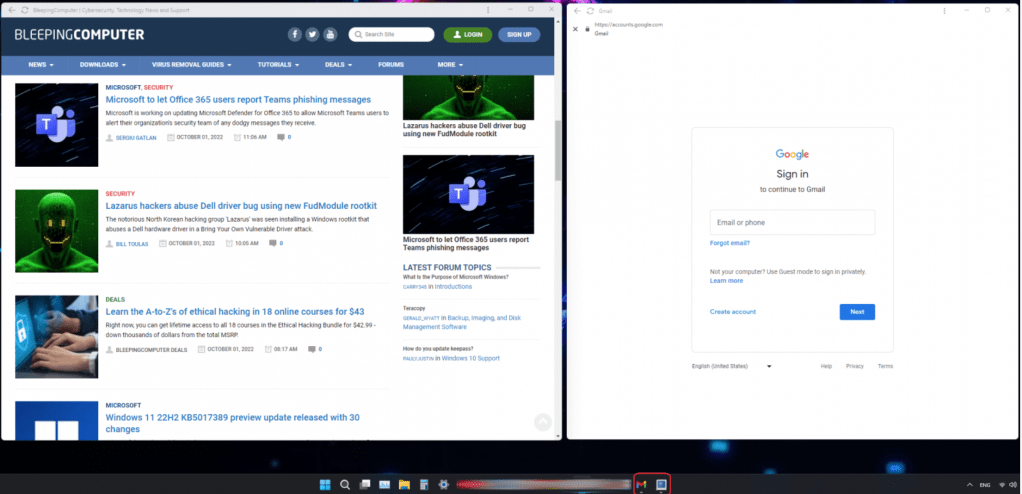The height and width of the screenshot is (494, 1022).
Task: Click the MICROSOFT tag on the Teams article
Action: pos(123,87)
